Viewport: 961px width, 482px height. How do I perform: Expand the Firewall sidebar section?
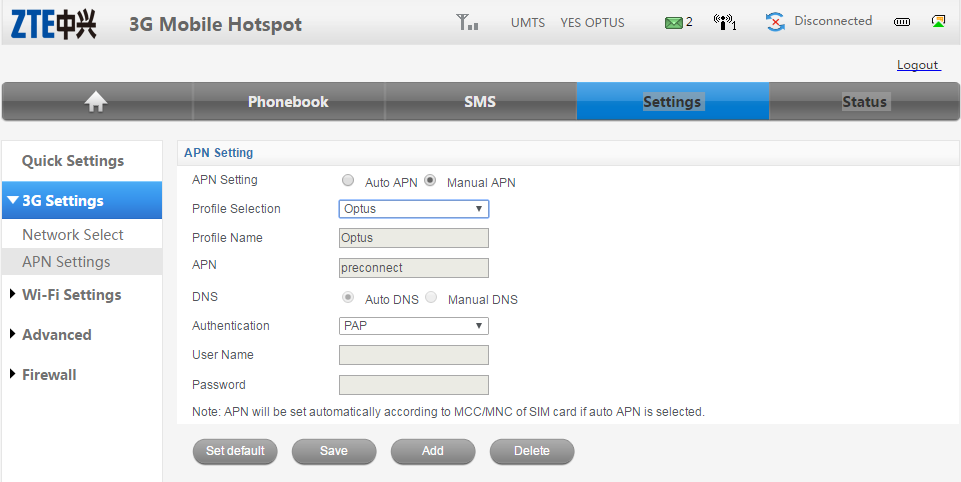click(x=49, y=375)
